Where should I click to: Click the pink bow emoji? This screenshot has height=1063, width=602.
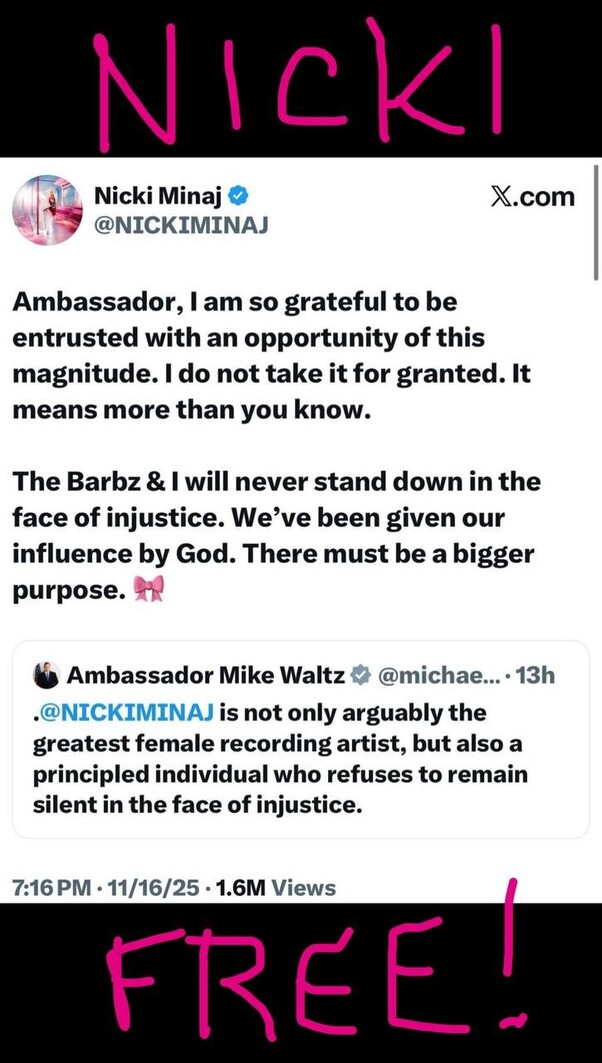[148, 591]
